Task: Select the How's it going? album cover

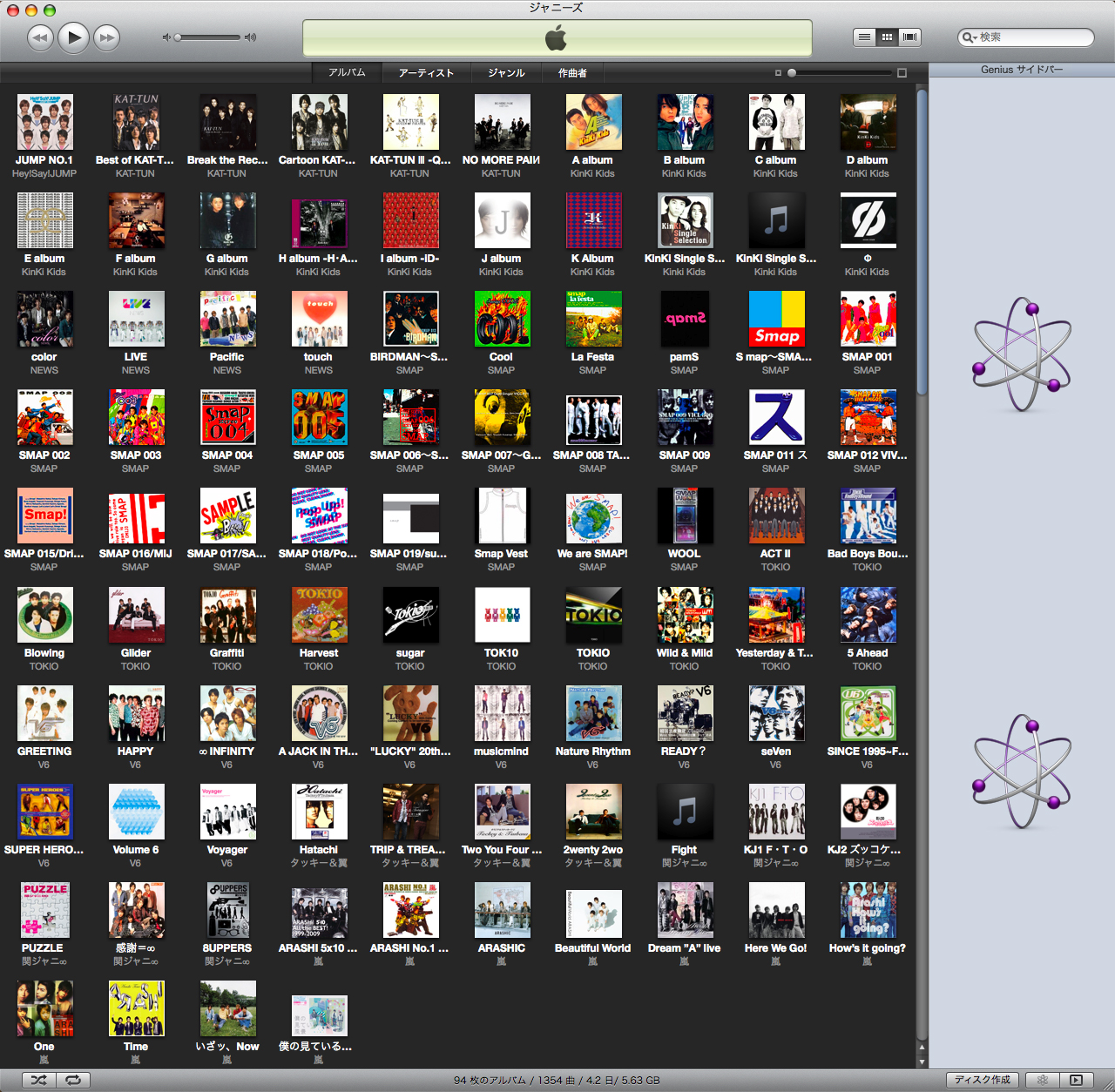Action: (x=868, y=910)
